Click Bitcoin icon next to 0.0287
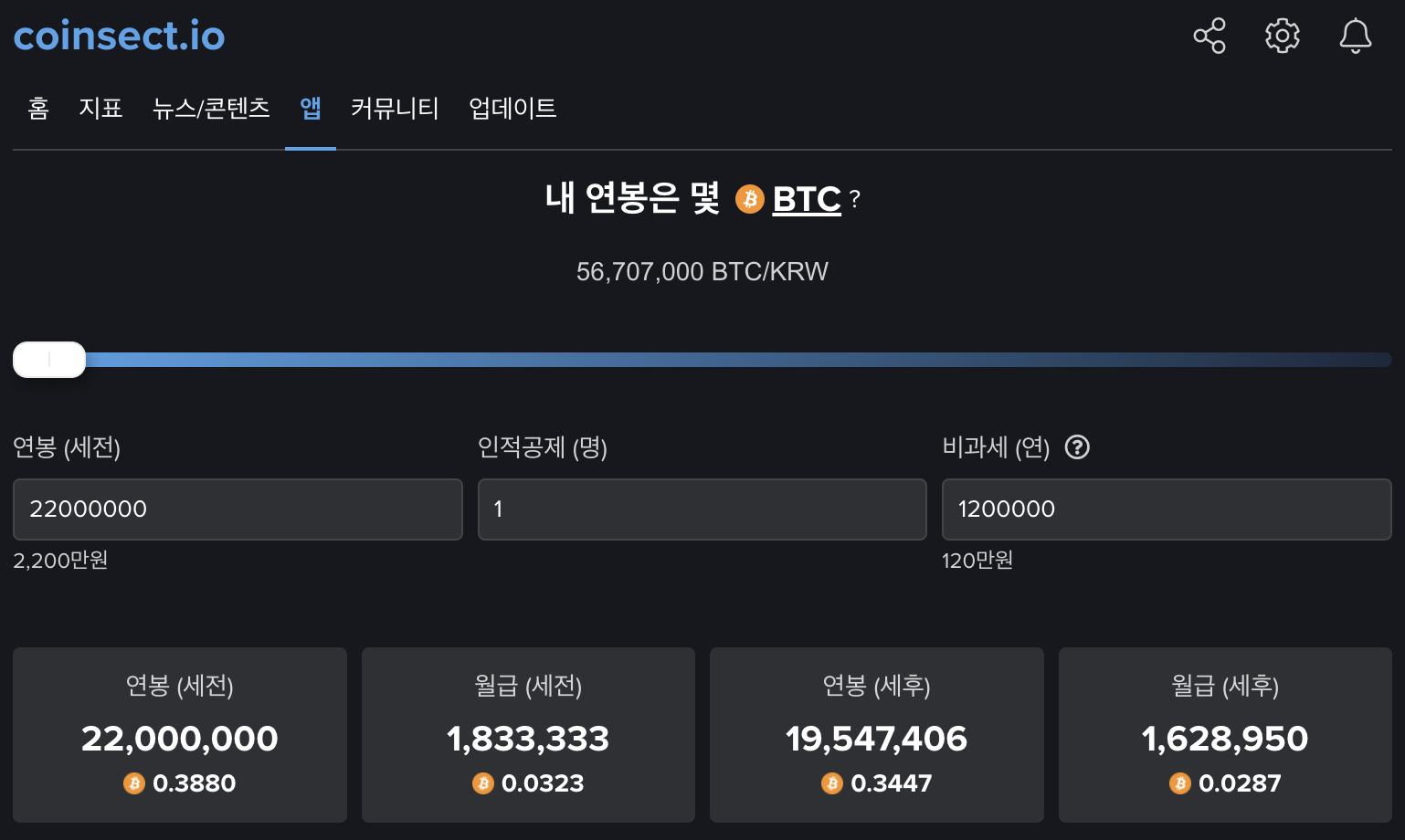Screen dimensions: 1405x840 (1180, 783)
